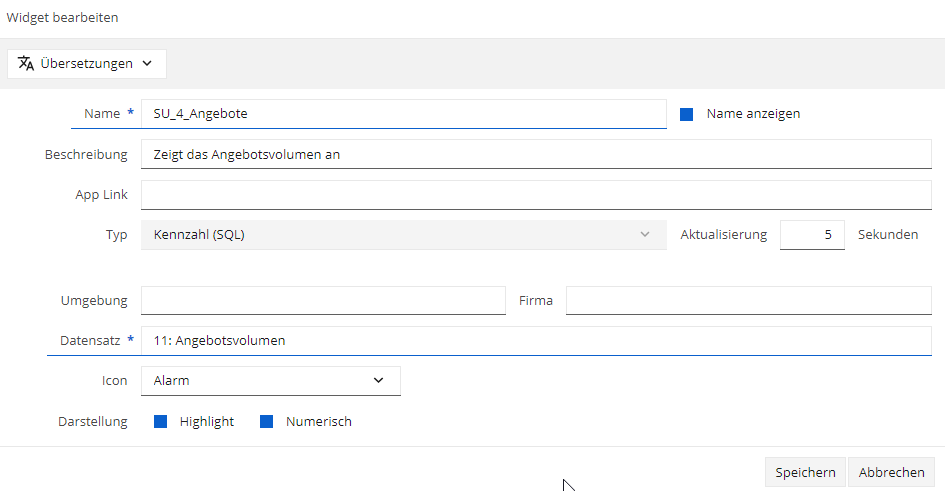
Task: Click the Alarm icon selection text
Action: (171, 380)
